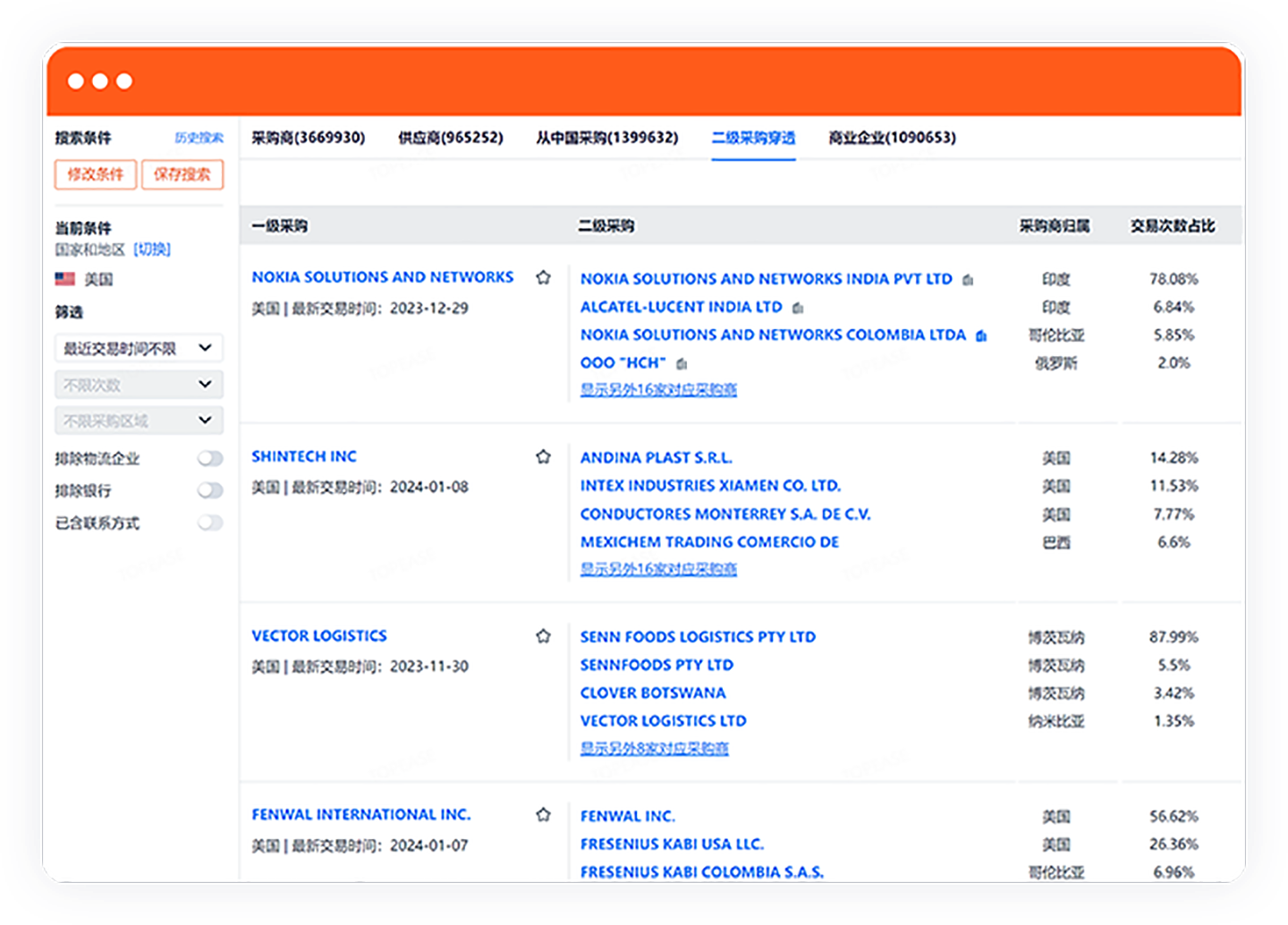
Task: Click the 2023-12-29 latest transaction date
Action: (429, 309)
